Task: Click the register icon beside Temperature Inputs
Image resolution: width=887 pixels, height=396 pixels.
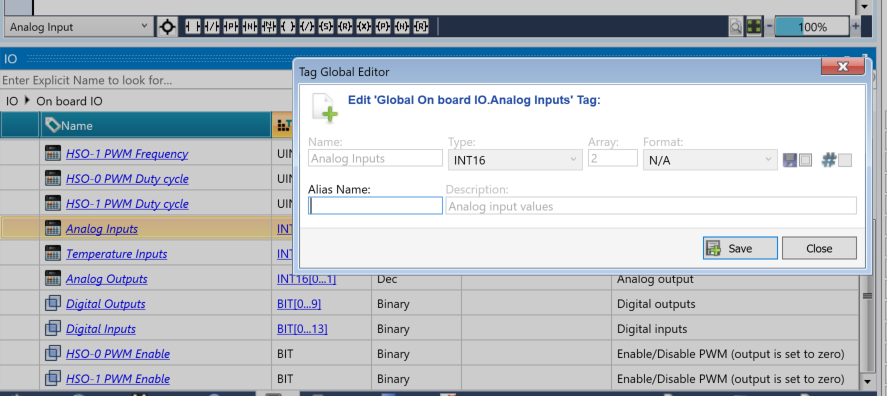Action: click(53, 253)
